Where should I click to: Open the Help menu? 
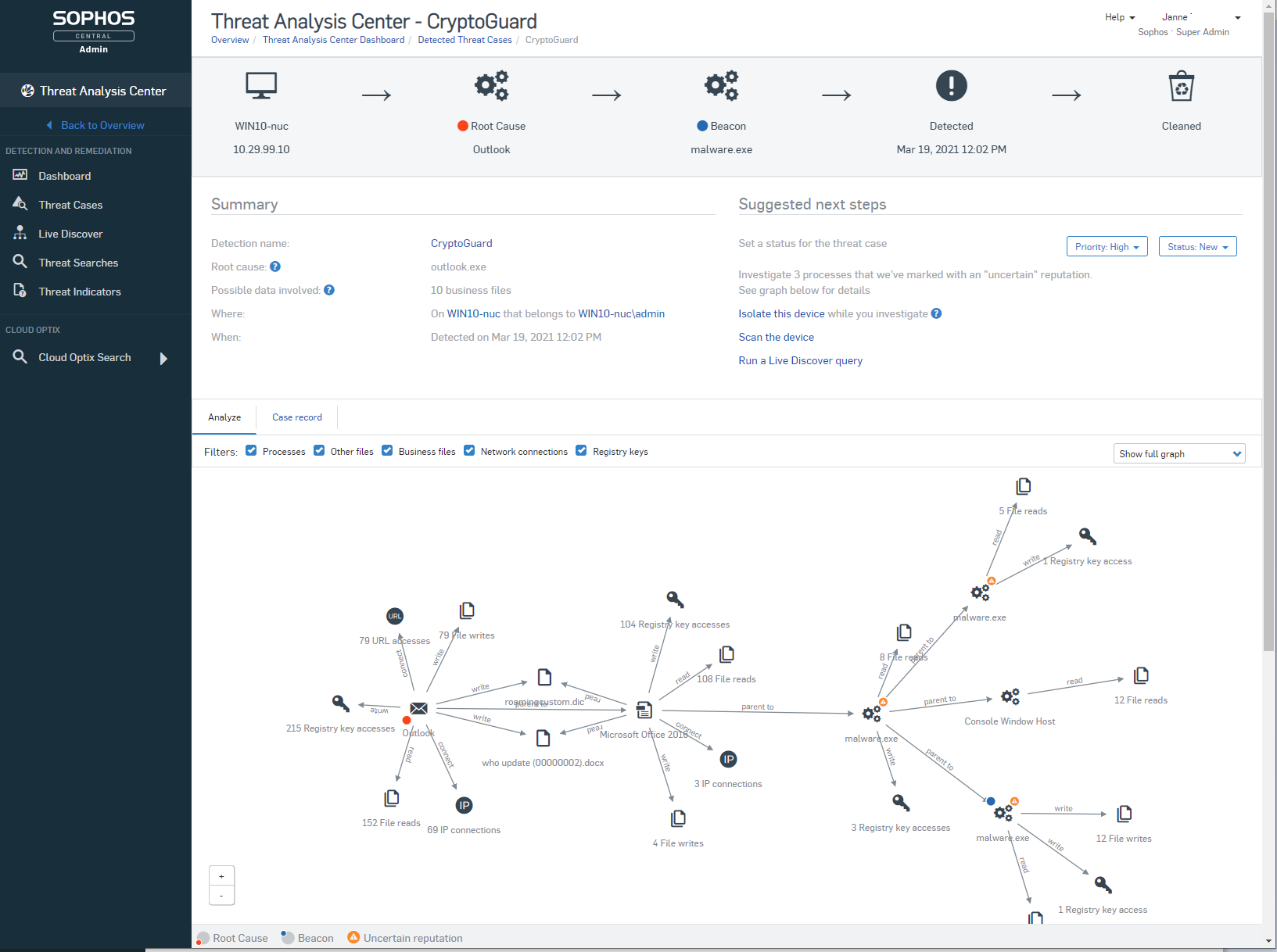click(1120, 17)
